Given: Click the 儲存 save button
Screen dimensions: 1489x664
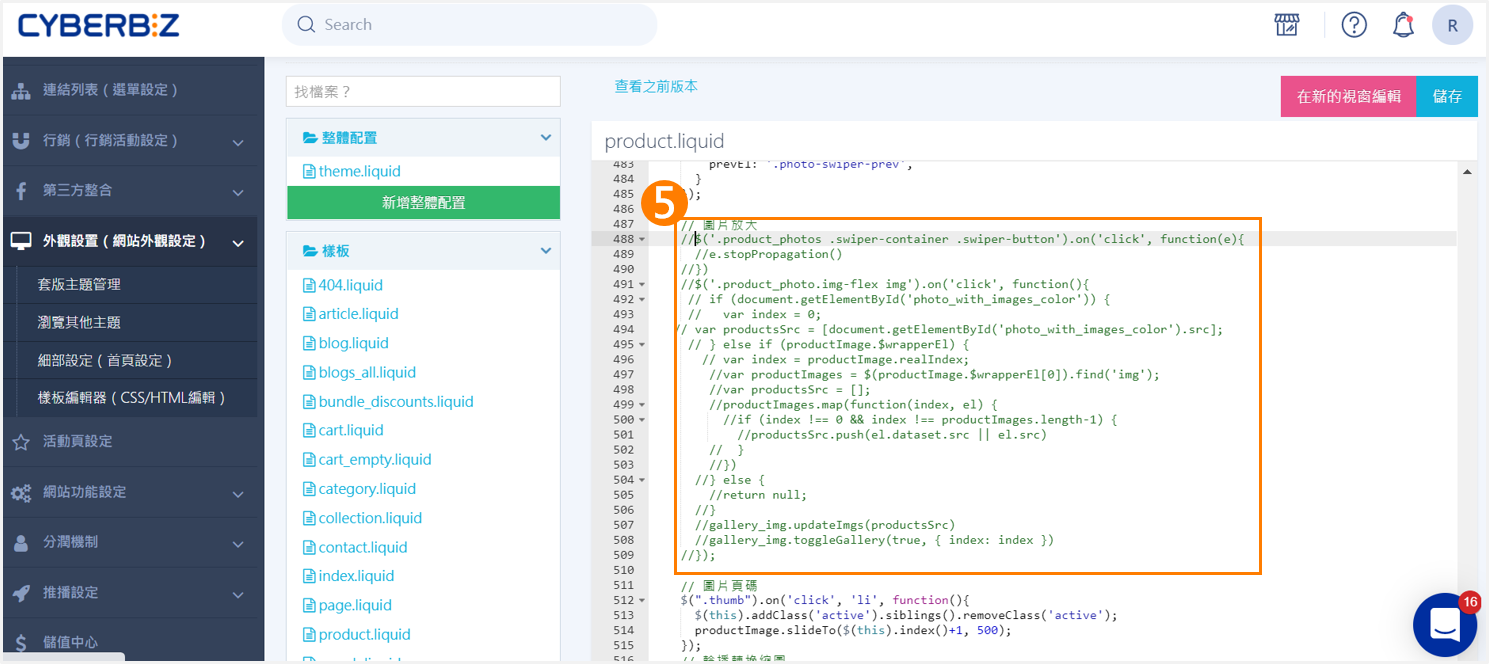Looking at the screenshot, I should pyautogui.click(x=1447, y=97).
